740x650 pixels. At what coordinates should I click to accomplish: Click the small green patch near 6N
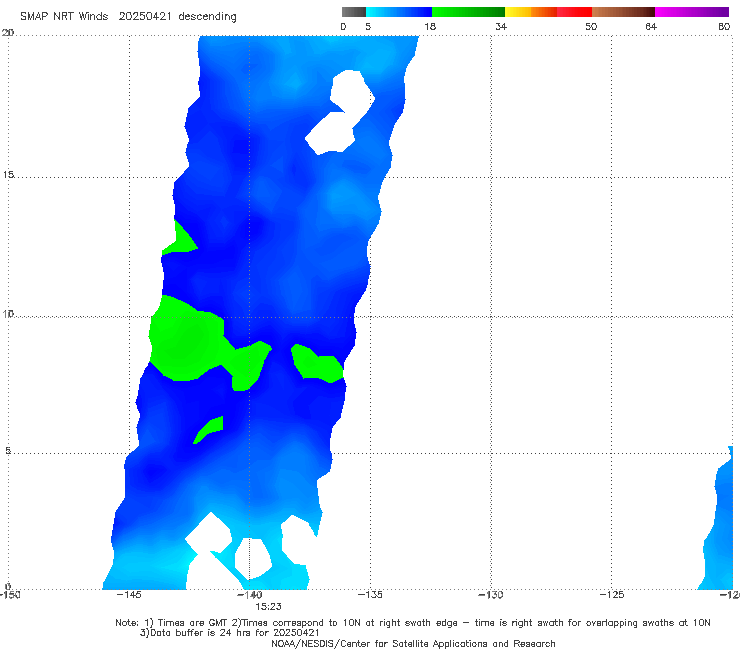209,430
